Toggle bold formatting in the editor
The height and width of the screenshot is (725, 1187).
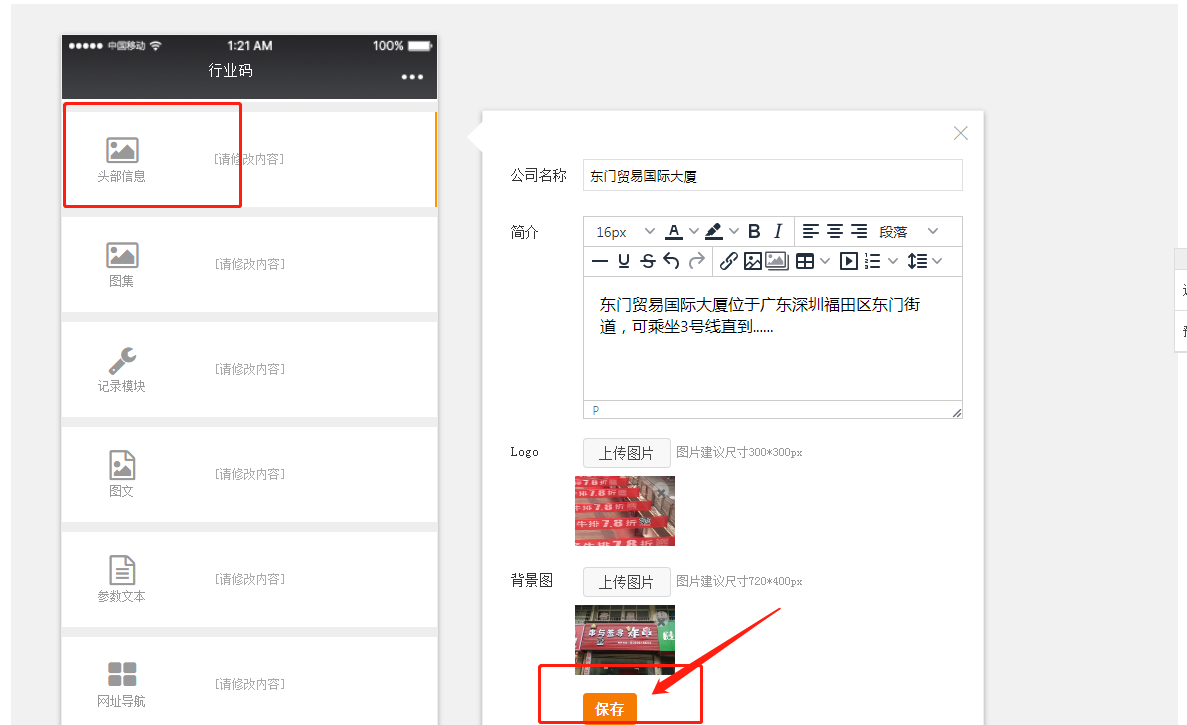(x=754, y=231)
